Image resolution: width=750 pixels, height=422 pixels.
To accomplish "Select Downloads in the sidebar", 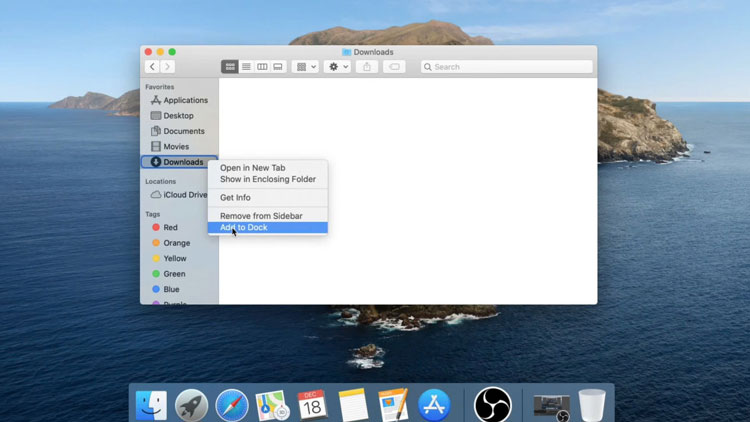I will [x=179, y=162].
